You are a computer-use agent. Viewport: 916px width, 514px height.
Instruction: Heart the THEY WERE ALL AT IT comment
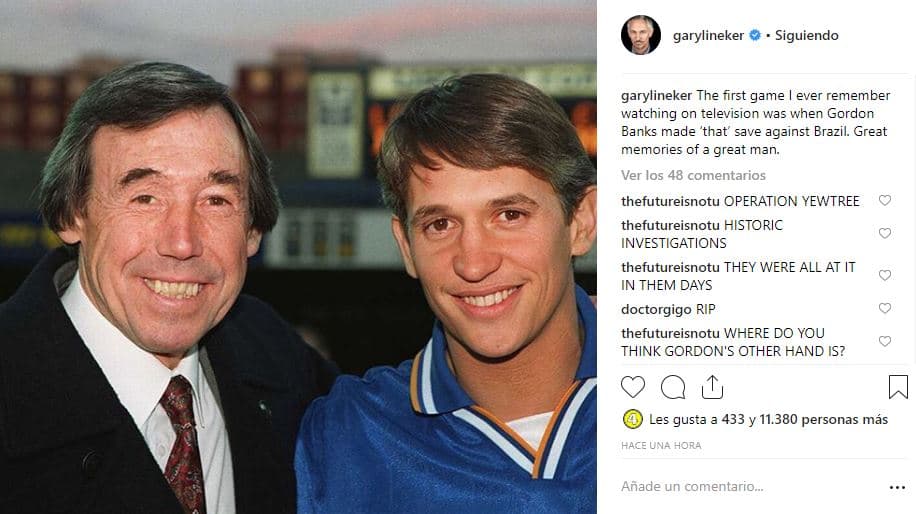tap(884, 275)
